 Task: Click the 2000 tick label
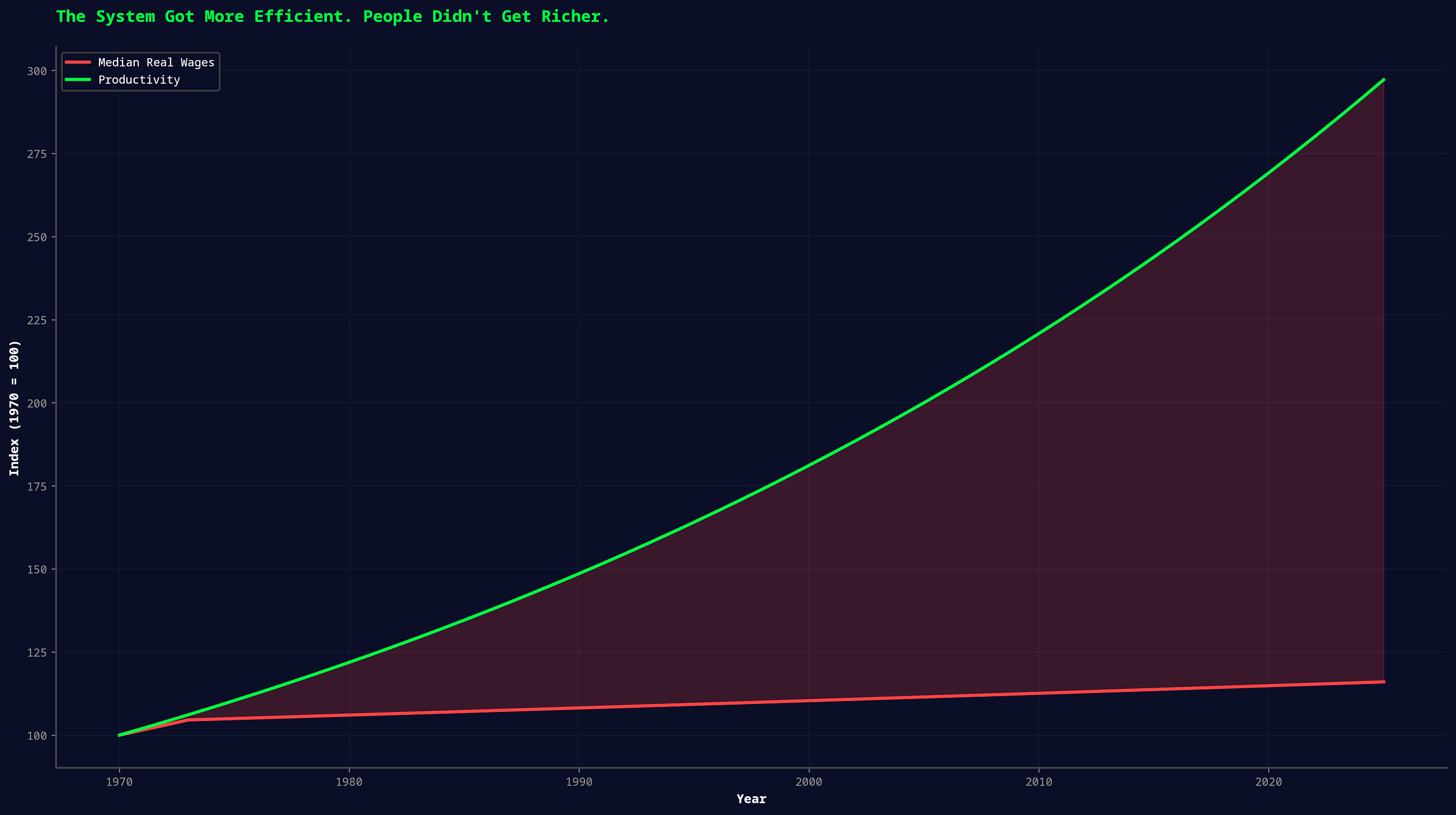click(809, 782)
